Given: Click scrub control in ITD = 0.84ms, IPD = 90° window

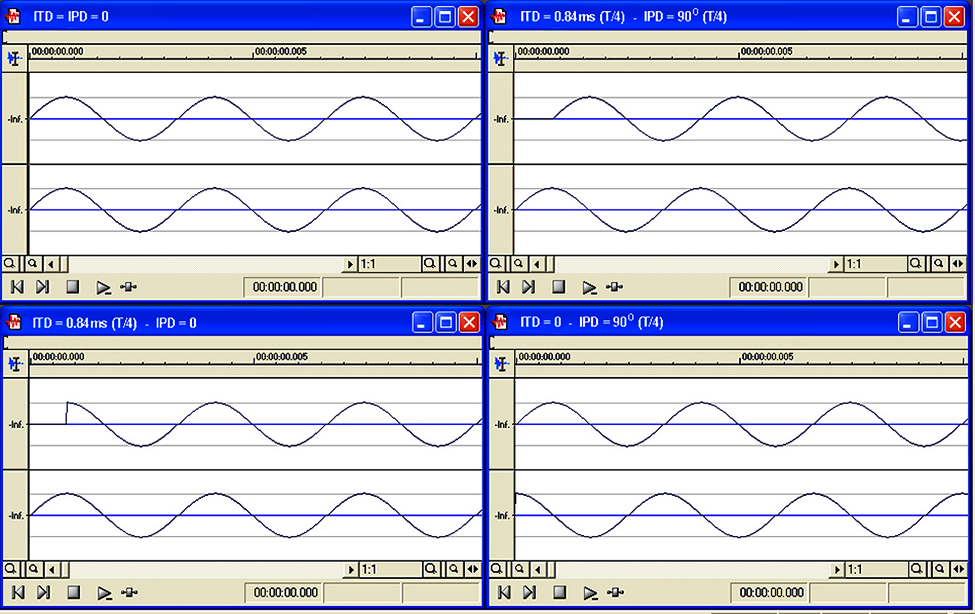Looking at the screenshot, I should point(616,287).
